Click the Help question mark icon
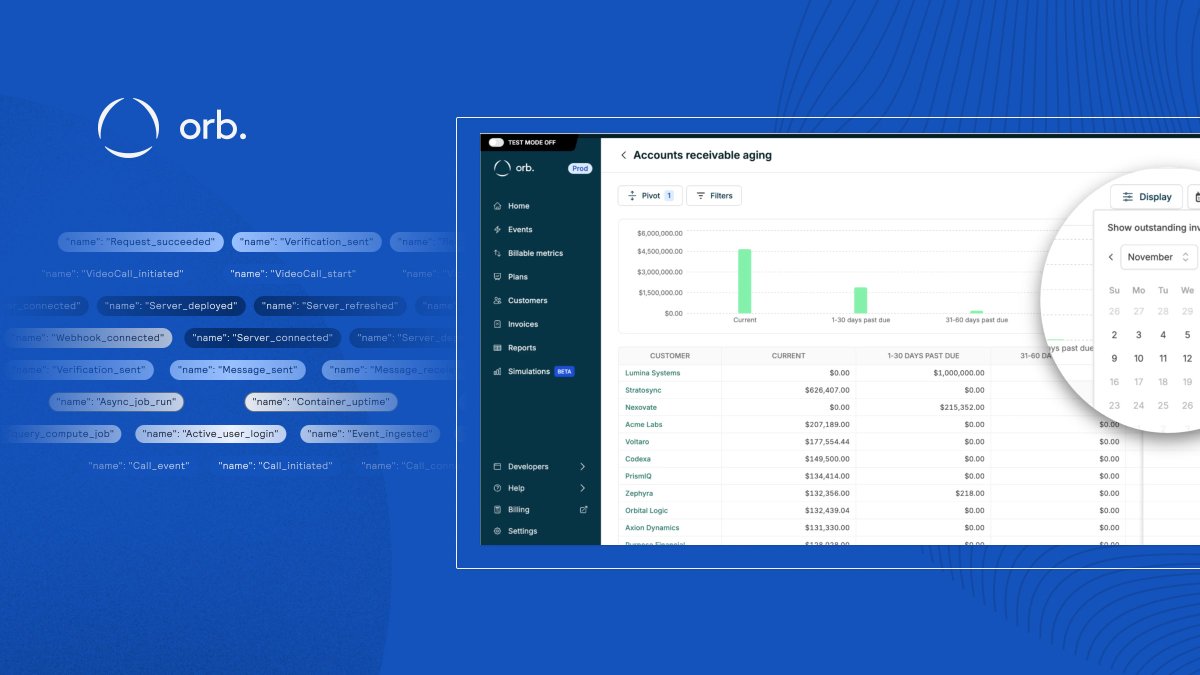1200x675 pixels. 497,488
